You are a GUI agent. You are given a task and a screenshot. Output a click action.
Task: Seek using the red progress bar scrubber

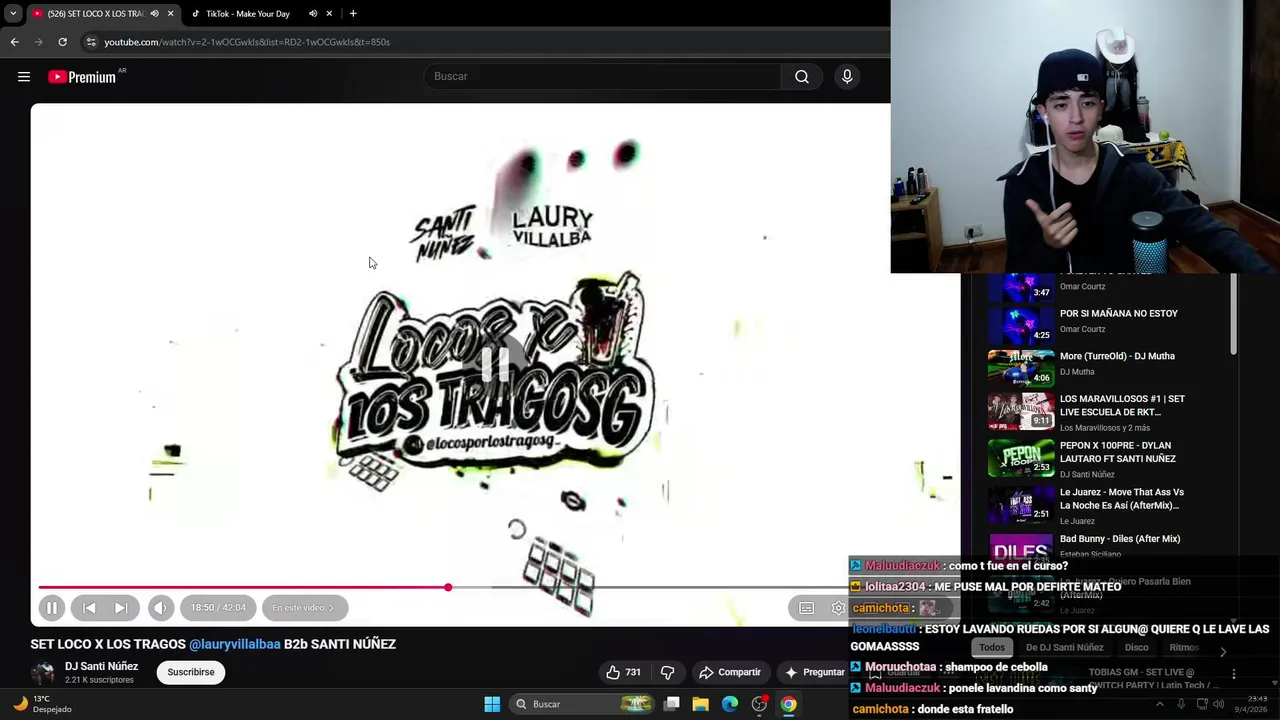[x=448, y=587]
